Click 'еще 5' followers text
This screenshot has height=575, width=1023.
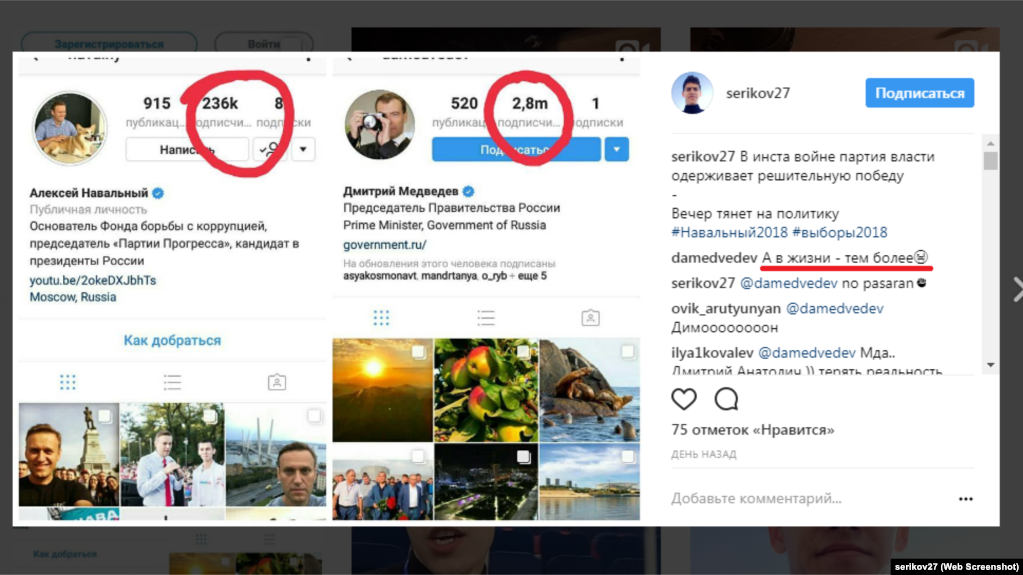click(532, 276)
